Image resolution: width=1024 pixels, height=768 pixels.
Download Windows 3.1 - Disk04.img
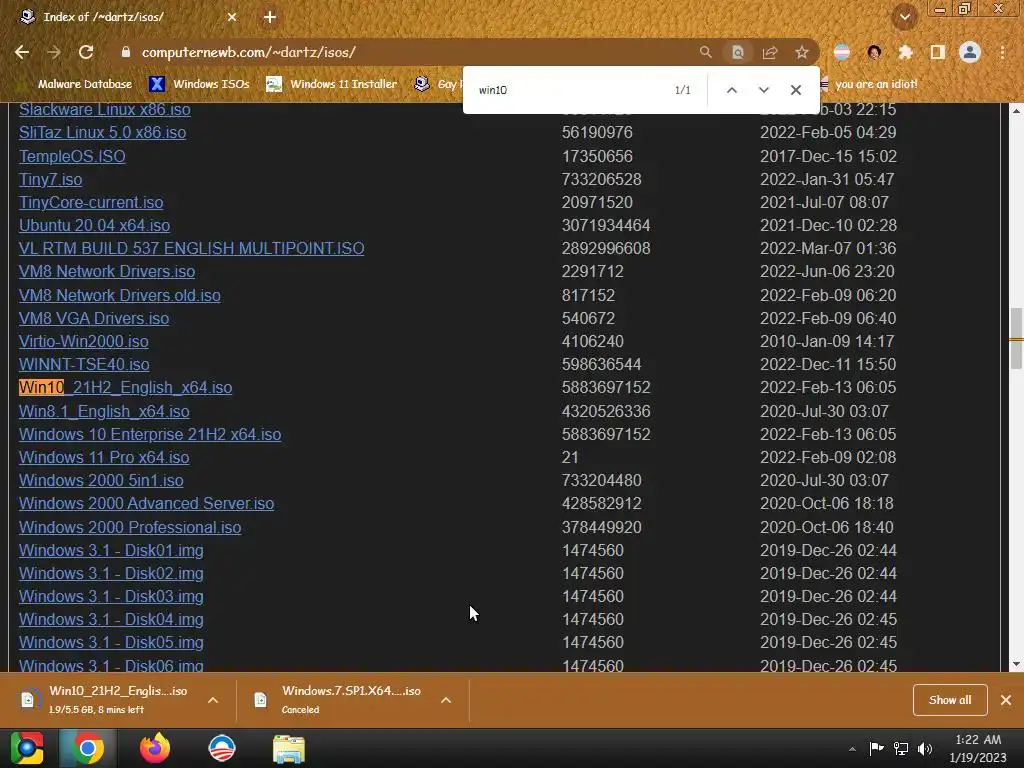pos(111,619)
